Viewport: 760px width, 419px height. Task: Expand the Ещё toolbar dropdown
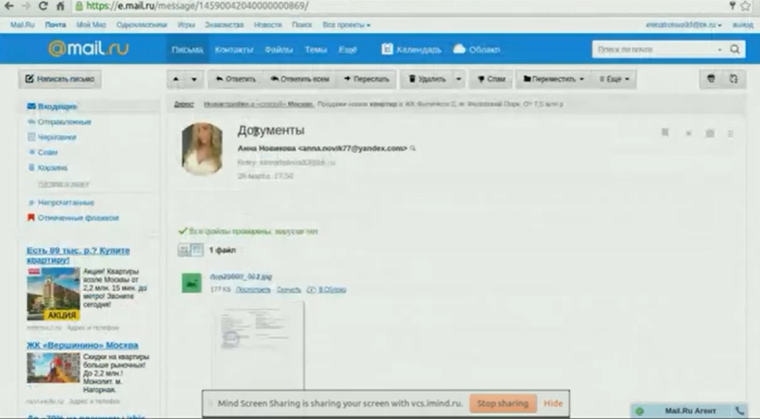coord(613,77)
